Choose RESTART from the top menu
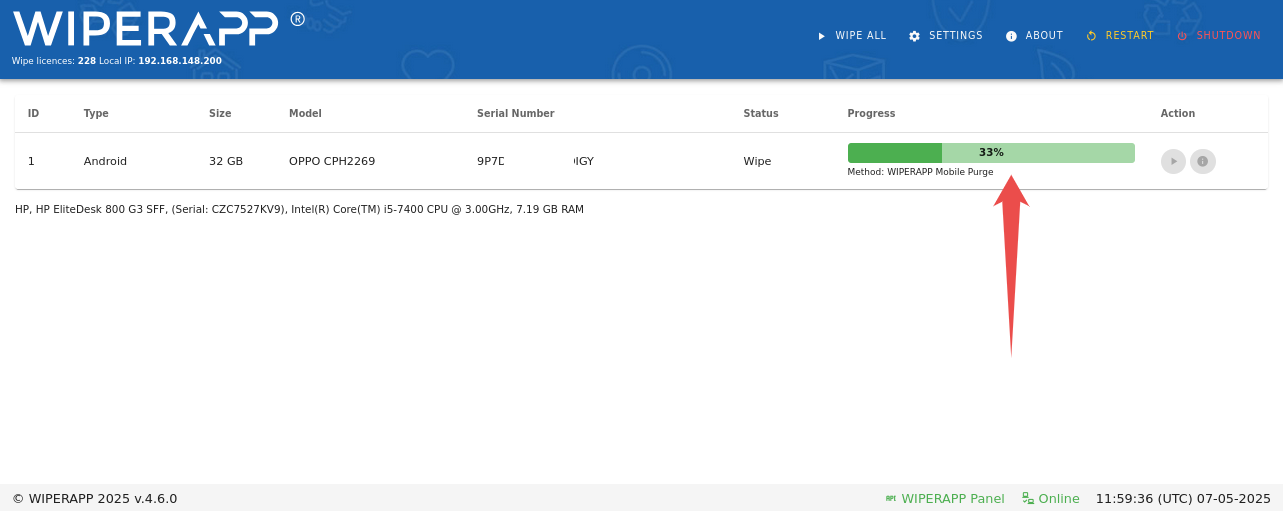 click(1130, 36)
